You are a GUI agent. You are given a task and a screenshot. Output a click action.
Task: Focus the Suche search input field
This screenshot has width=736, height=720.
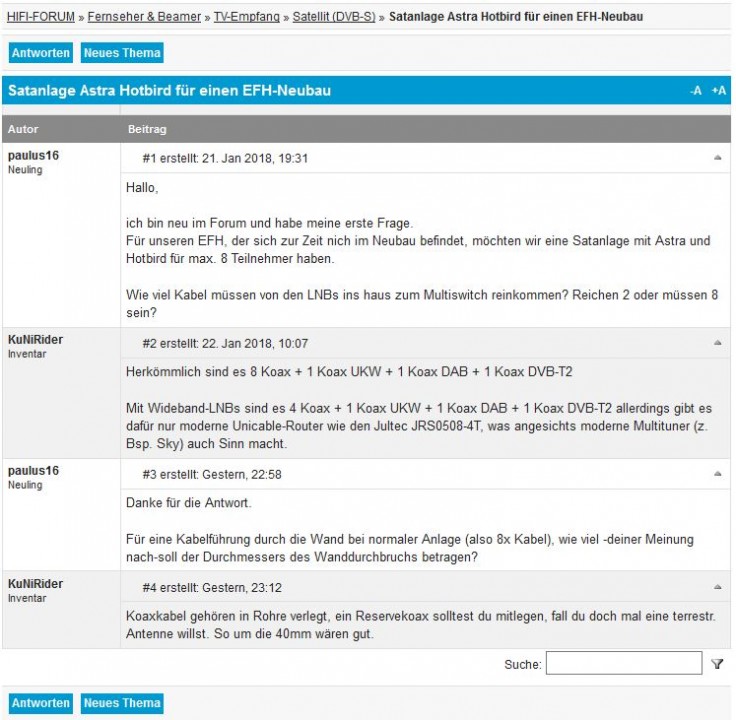(x=624, y=664)
